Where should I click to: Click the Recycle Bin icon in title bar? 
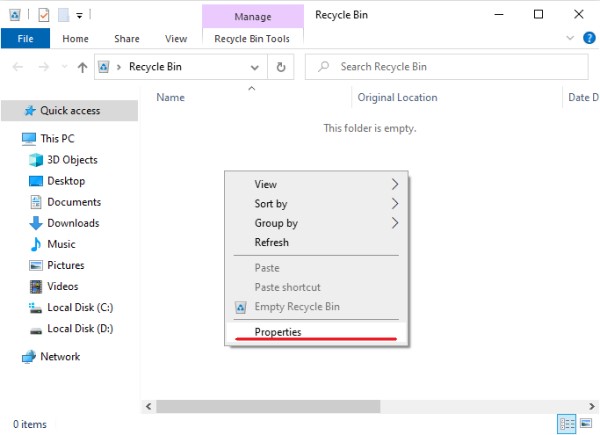15,15
